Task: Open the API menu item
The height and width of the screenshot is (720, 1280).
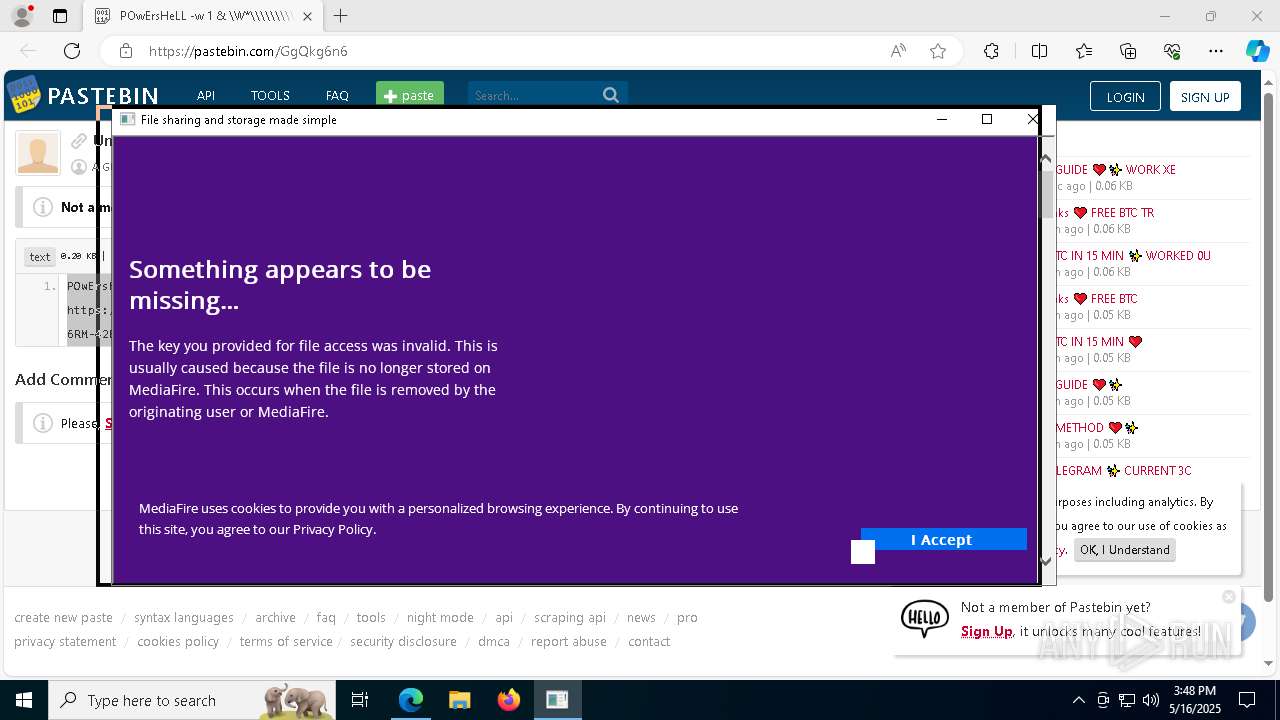Action: coord(206,96)
